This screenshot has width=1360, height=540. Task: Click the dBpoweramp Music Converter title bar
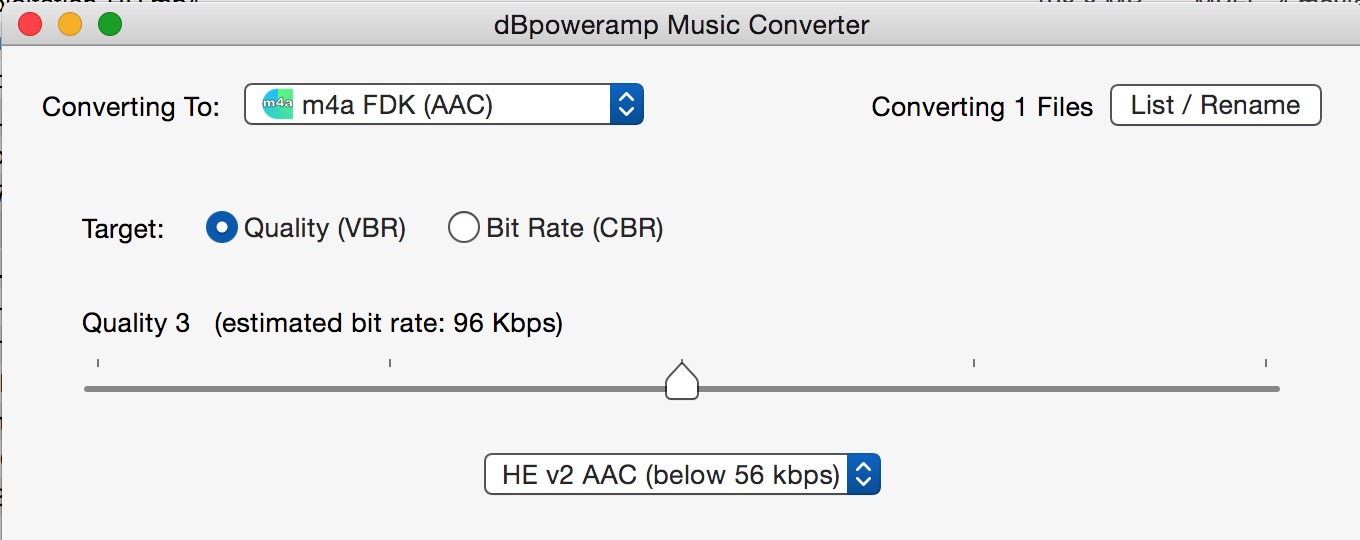point(682,24)
